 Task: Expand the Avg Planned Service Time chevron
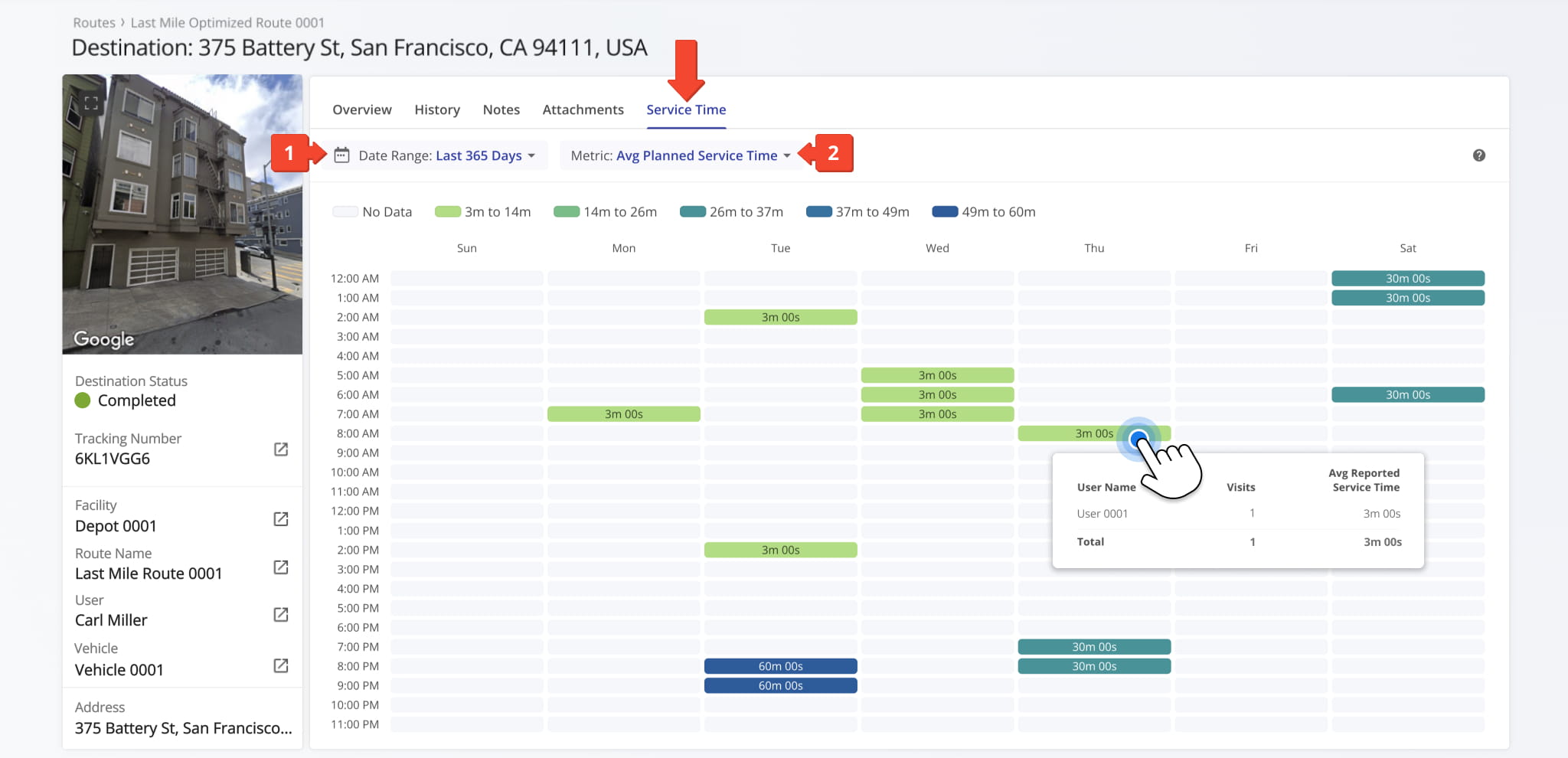pyautogui.click(x=788, y=155)
